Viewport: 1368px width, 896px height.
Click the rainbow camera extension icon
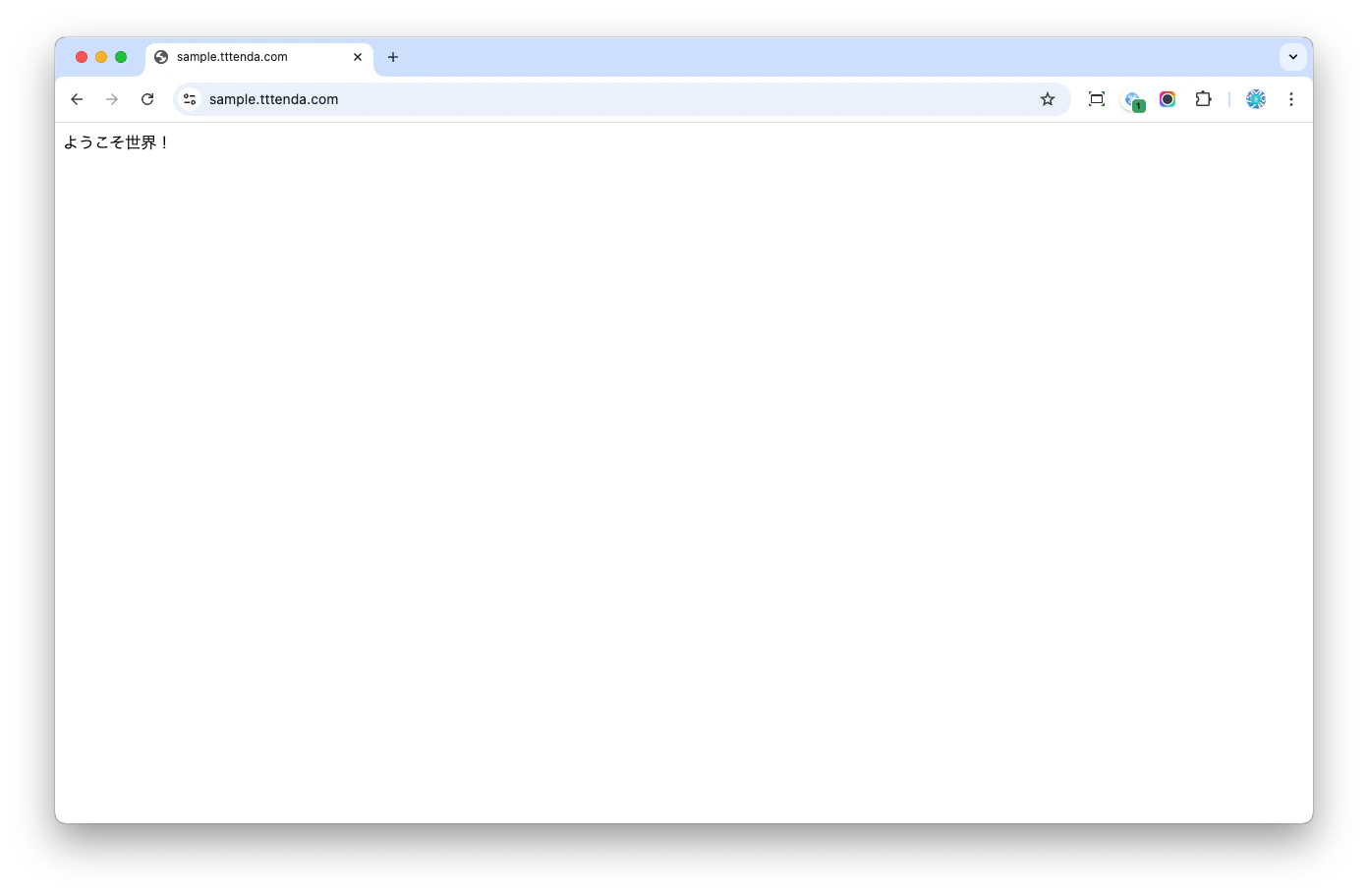point(1167,98)
